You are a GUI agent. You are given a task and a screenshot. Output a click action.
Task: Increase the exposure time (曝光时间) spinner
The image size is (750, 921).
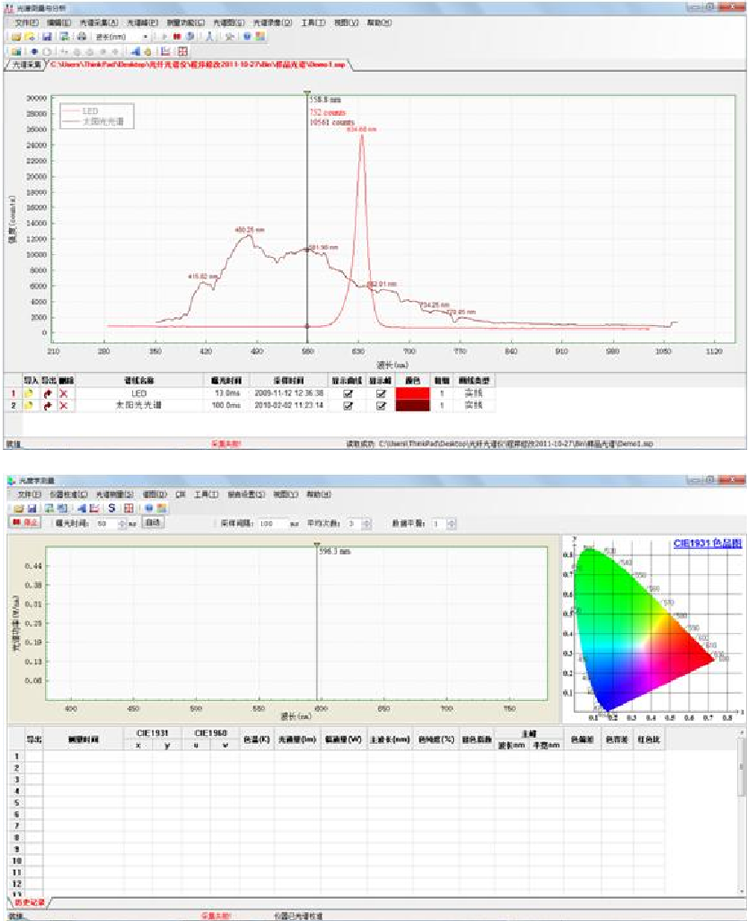click(x=117, y=521)
